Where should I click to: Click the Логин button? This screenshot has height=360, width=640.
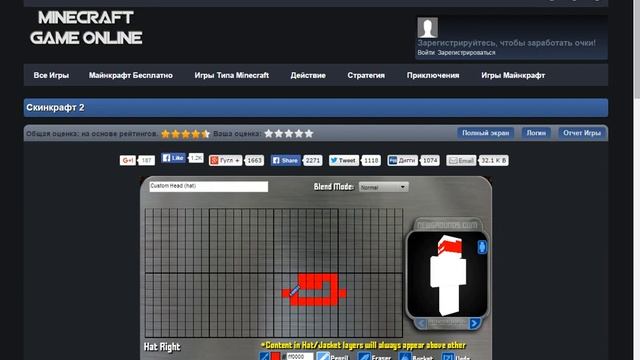click(536, 133)
